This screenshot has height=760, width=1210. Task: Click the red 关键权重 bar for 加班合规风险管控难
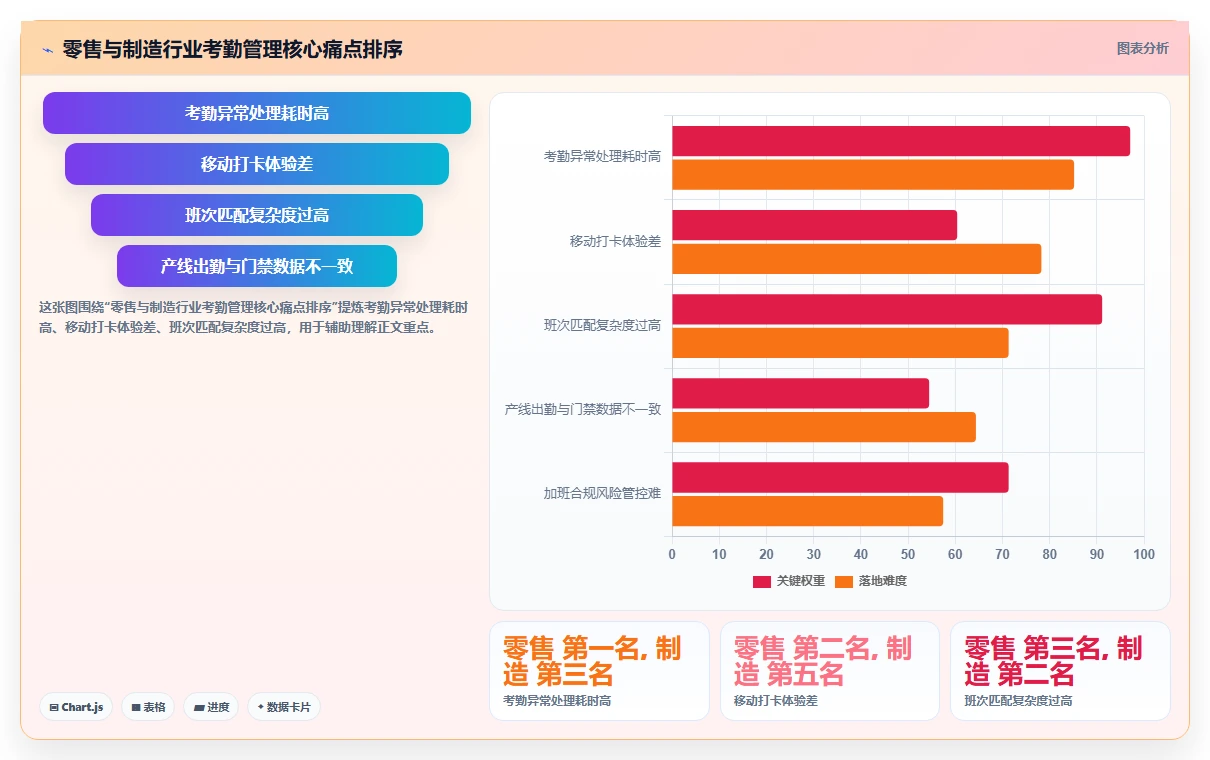tap(840, 477)
